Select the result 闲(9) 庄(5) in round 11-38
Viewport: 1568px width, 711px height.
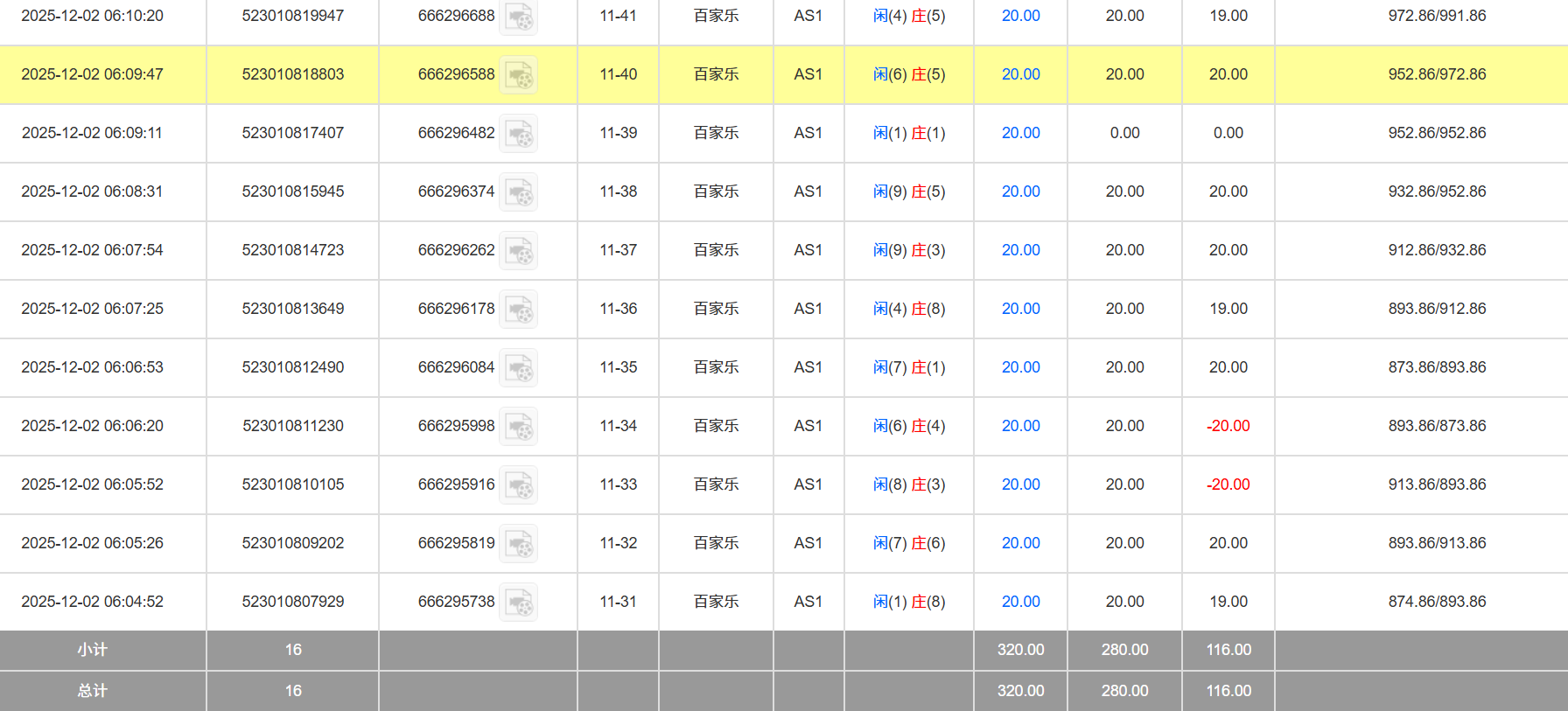(x=909, y=192)
